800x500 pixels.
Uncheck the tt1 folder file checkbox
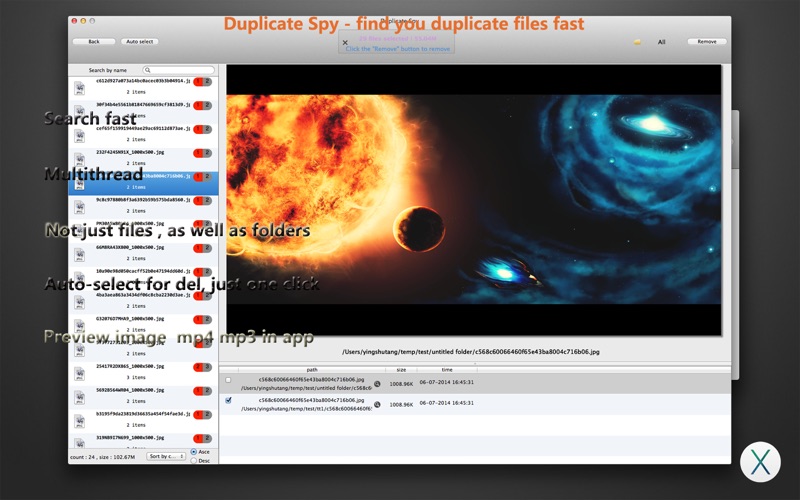click(228, 401)
